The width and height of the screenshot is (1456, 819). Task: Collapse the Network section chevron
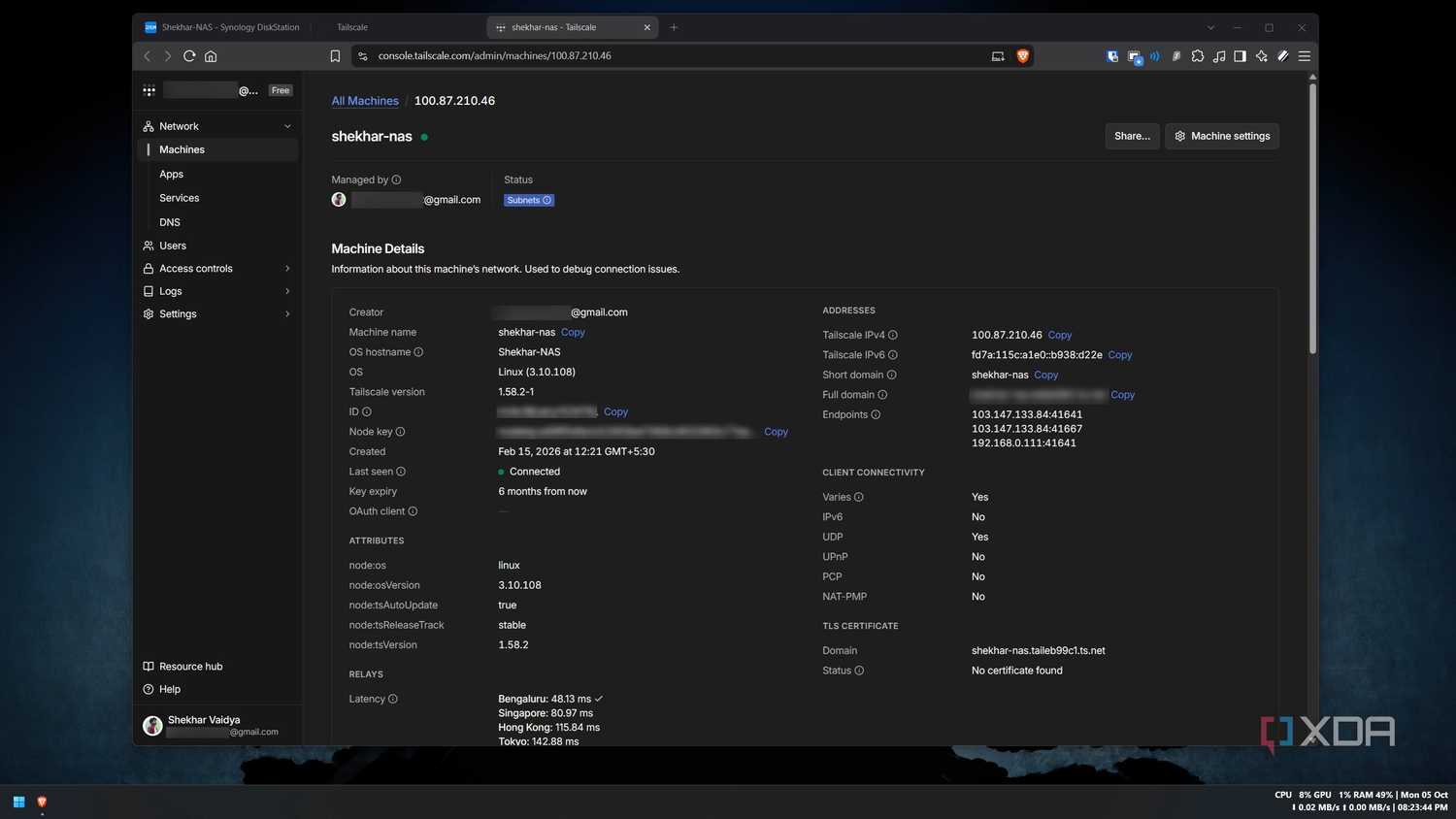point(287,126)
